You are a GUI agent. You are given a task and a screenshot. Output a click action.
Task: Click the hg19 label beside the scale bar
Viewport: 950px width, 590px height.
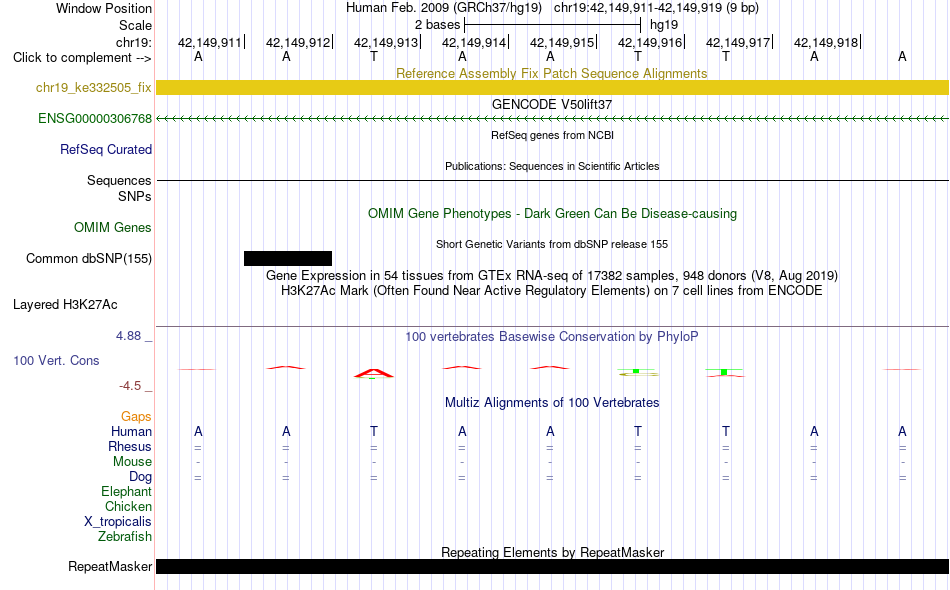(664, 25)
